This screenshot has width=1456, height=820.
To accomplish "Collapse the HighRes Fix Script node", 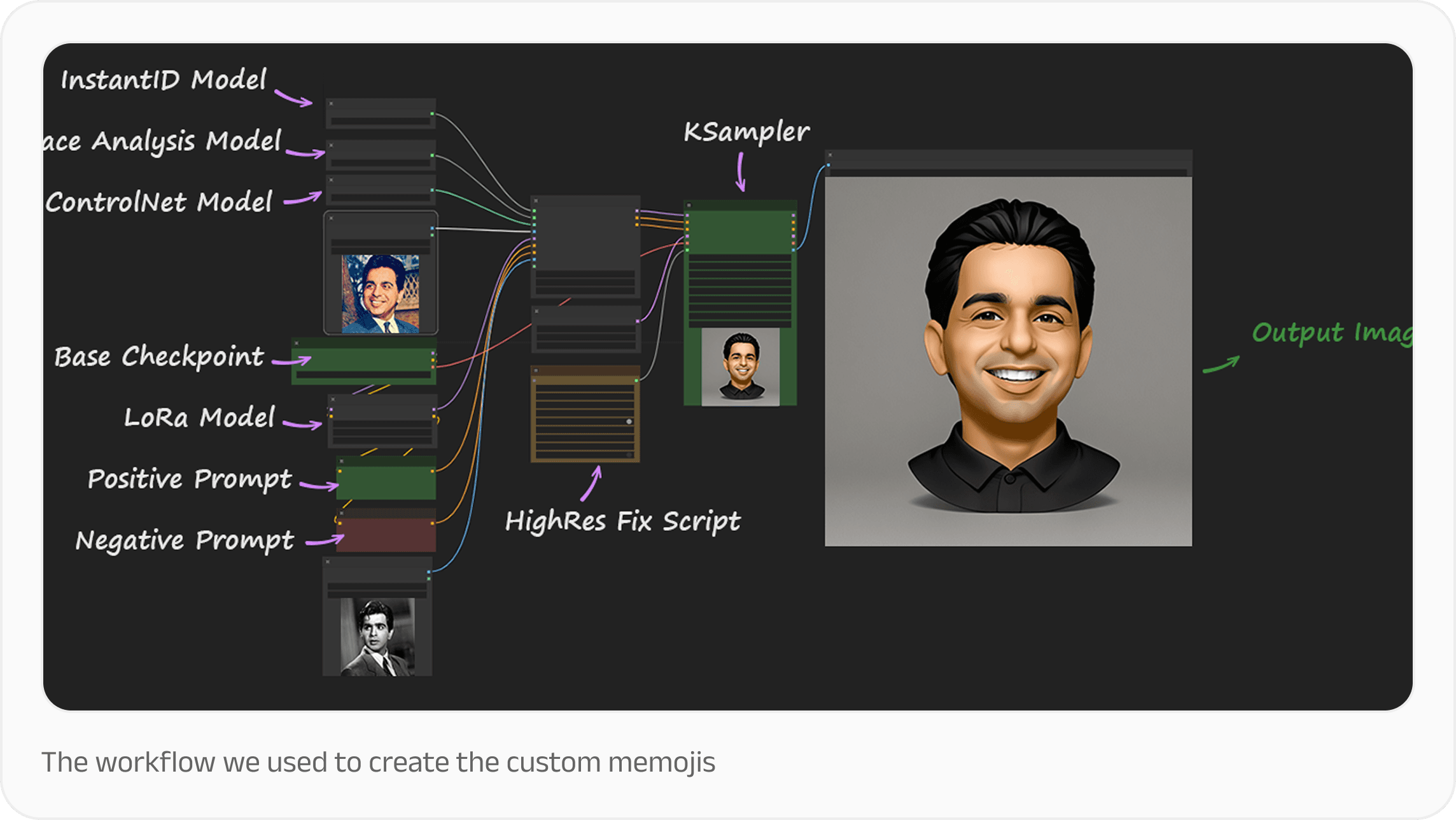I will click(x=536, y=370).
